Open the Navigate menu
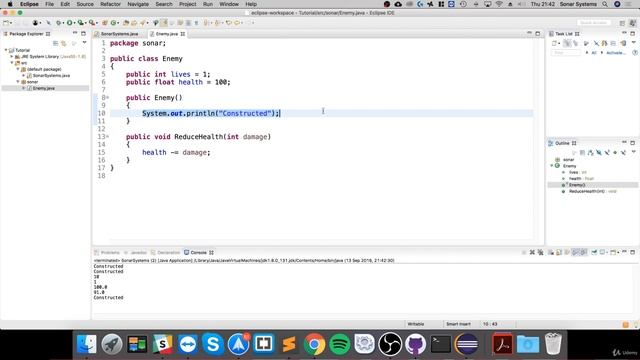Viewport: 640px width, 360px height. [138, 4]
